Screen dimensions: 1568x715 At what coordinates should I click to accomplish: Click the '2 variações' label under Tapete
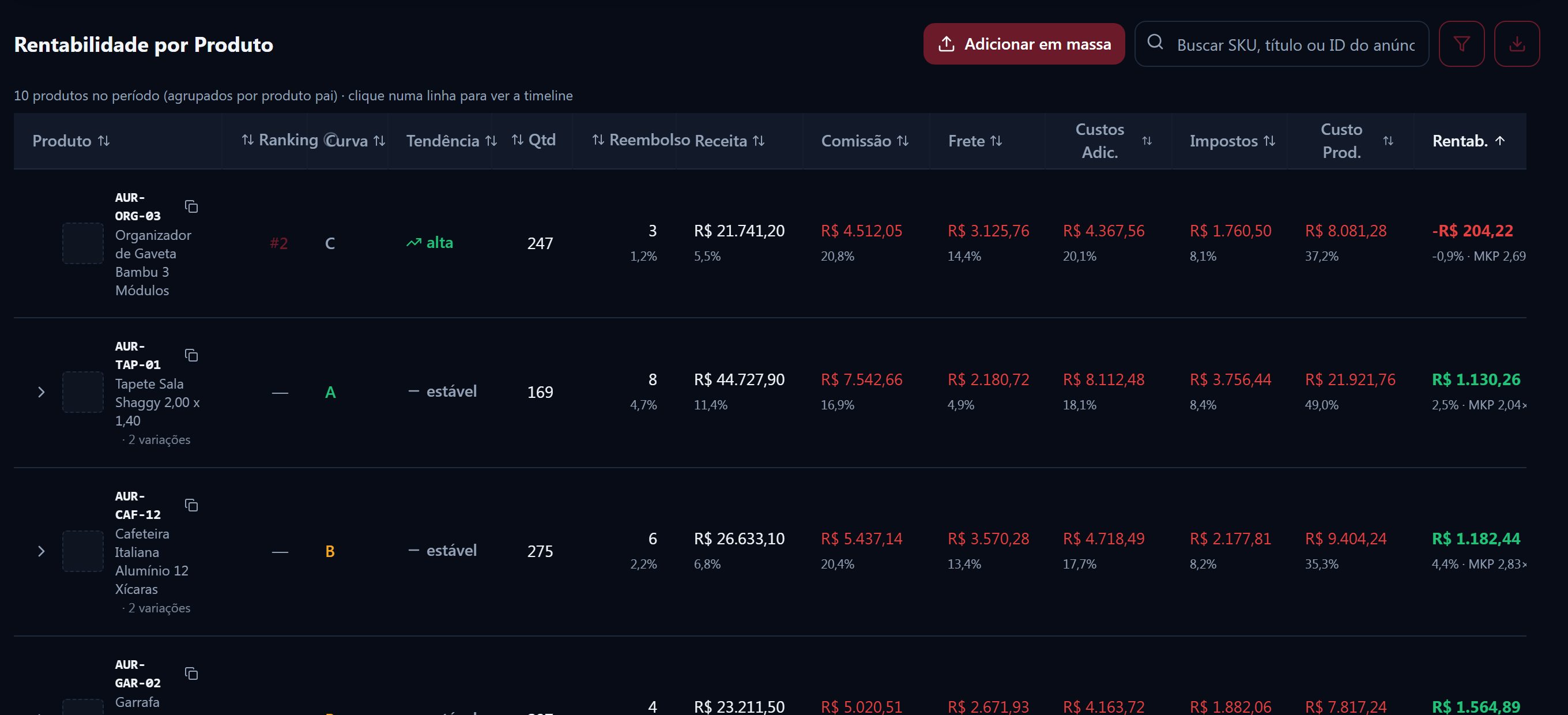tap(159, 440)
